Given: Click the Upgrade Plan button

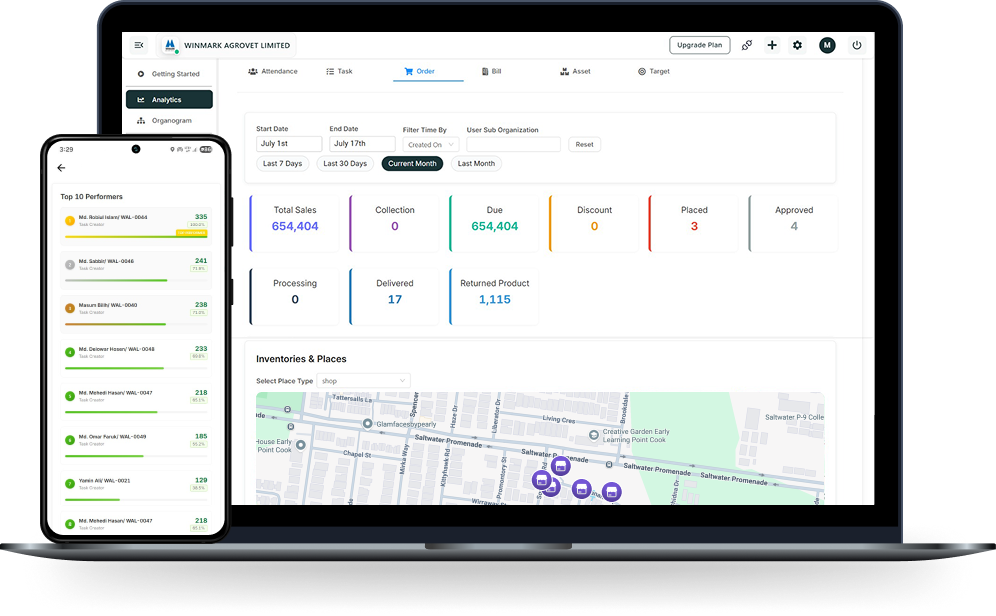Looking at the screenshot, I should click(699, 45).
